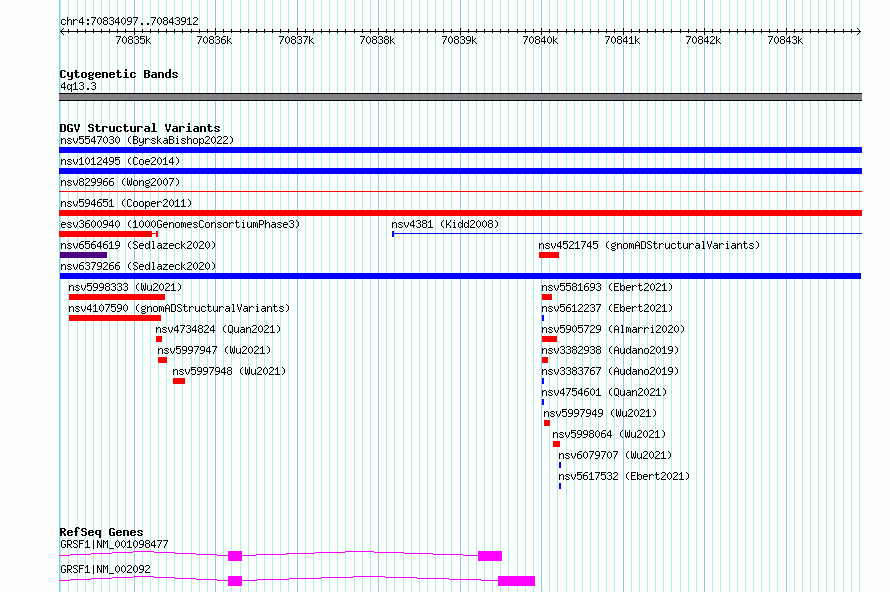Click the thick red bar under nsv594651
Image resolution: width=890 pixels, height=592 pixels.
(x=460, y=213)
